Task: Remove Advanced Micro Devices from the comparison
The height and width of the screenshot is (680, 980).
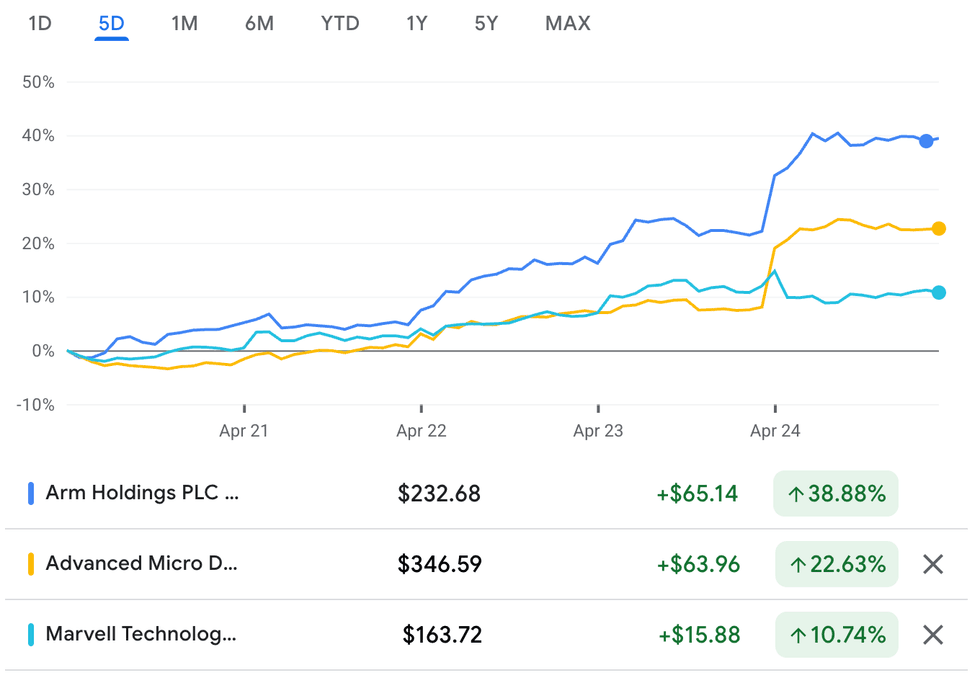Action: click(x=932, y=564)
